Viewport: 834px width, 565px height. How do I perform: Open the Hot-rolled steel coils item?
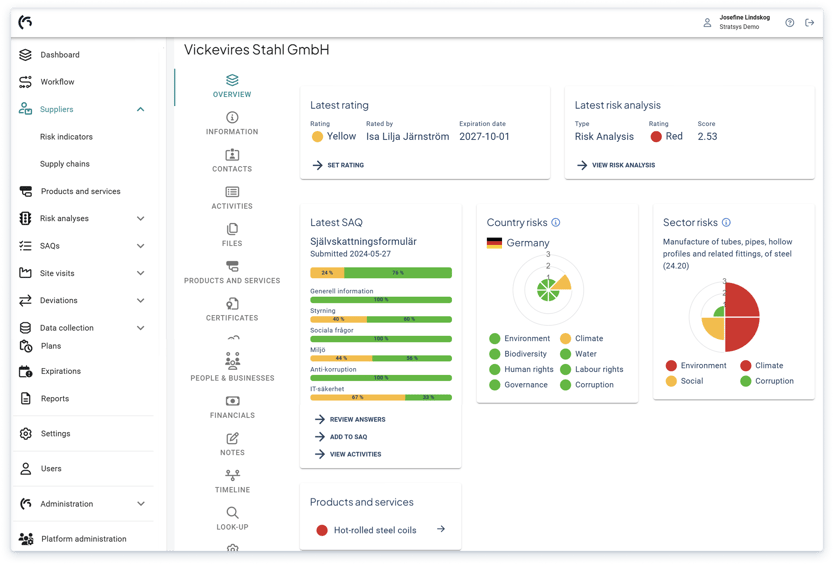point(375,530)
